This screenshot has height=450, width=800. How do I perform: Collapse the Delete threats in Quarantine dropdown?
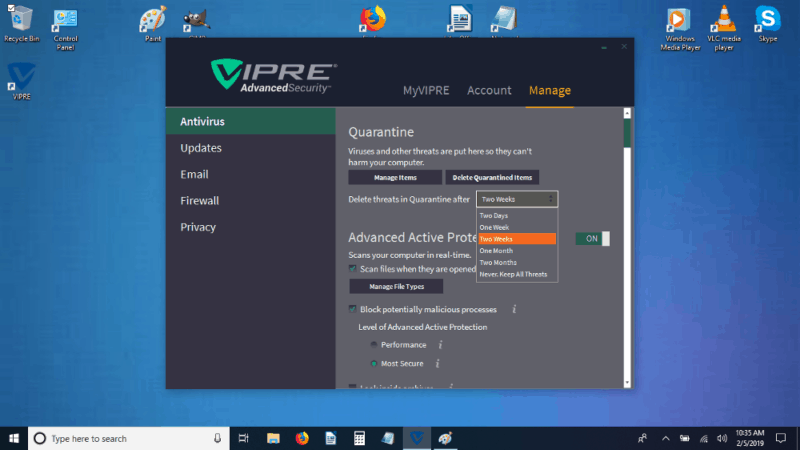(x=517, y=199)
